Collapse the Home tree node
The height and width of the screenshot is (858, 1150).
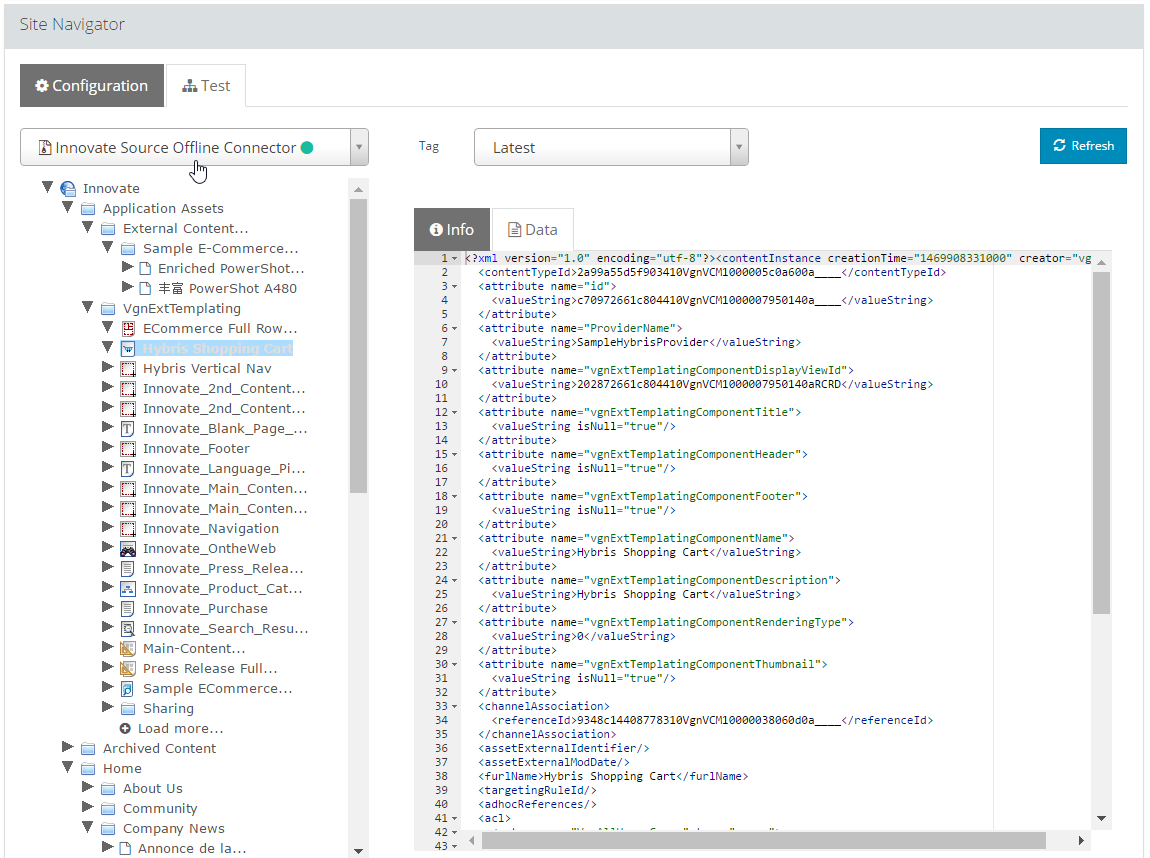(67, 767)
